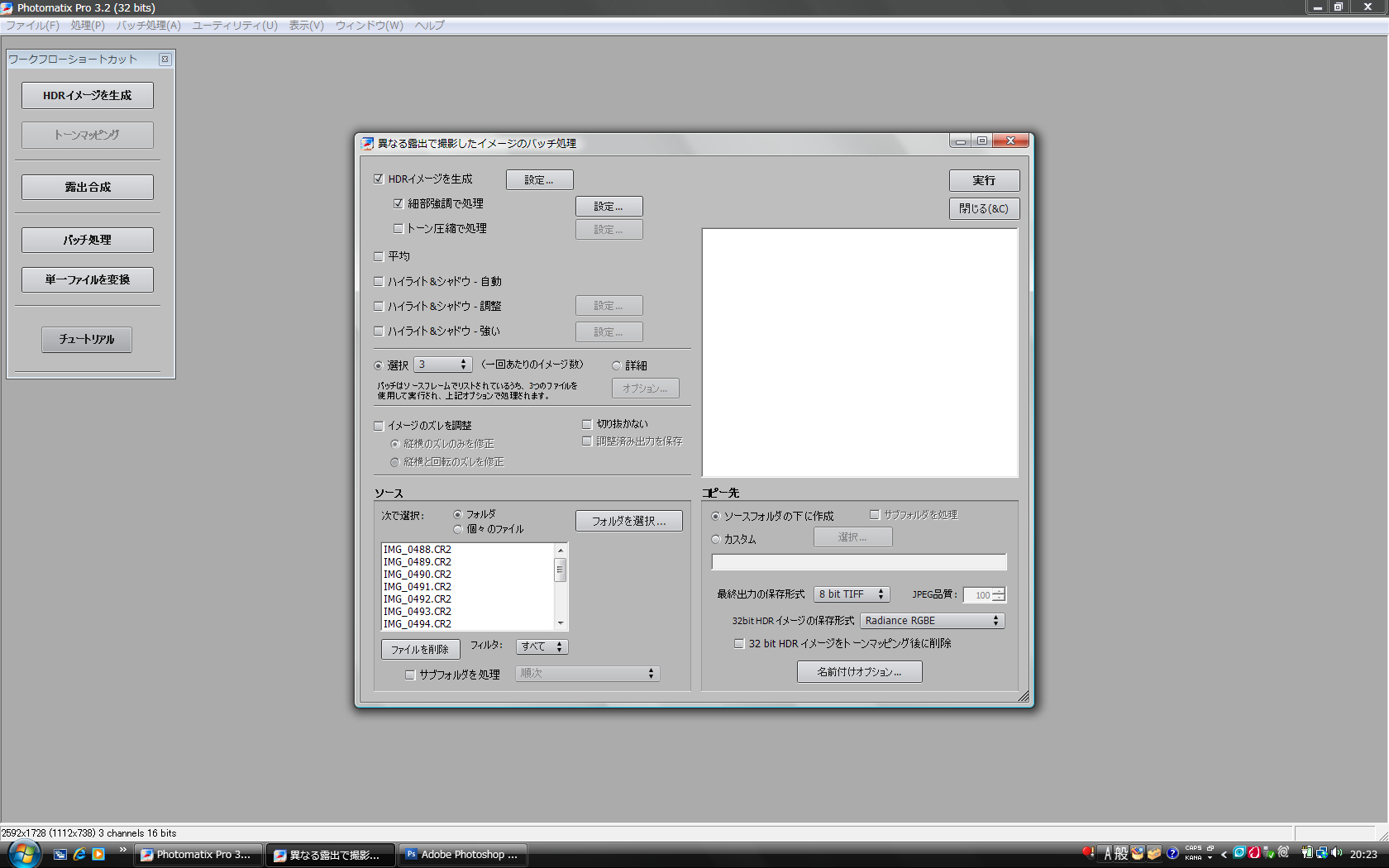This screenshot has height=868, width=1389.
Task: Open the images-per-batch number dropdown
Action: 443,365
